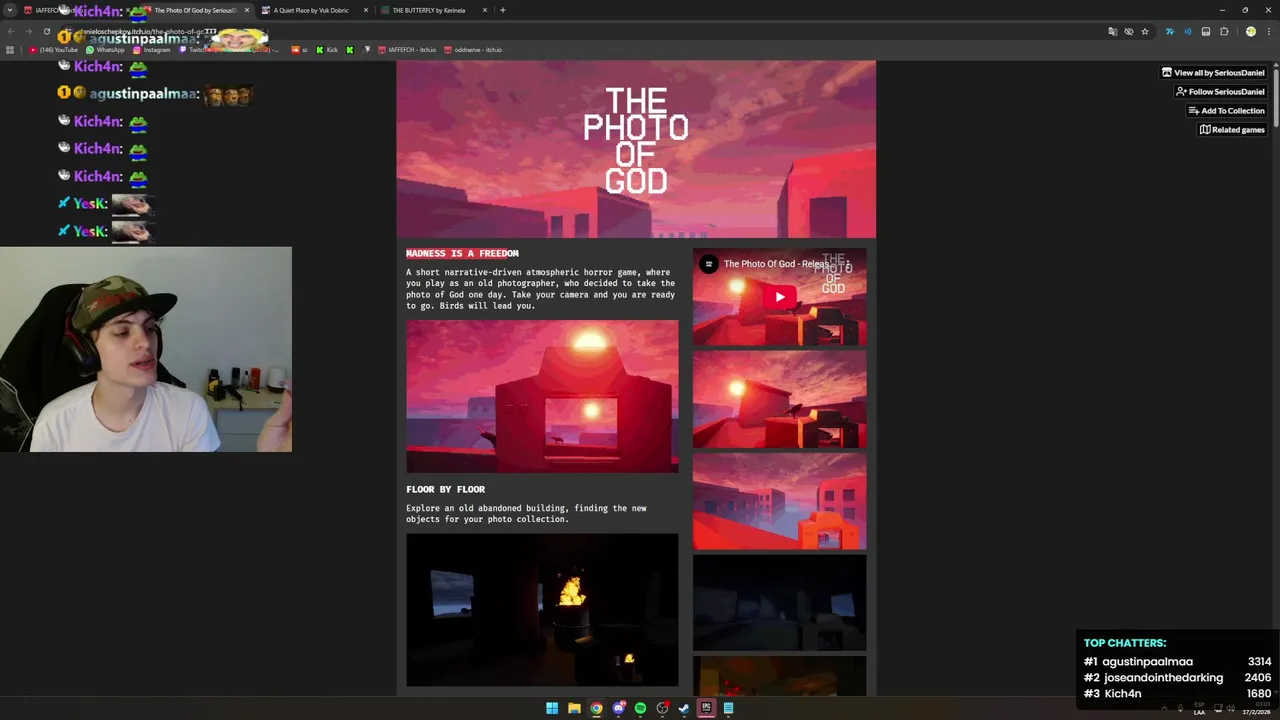This screenshot has height=720, width=1280.
Task: Open a new tab with the plus button
Action: click(503, 10)
